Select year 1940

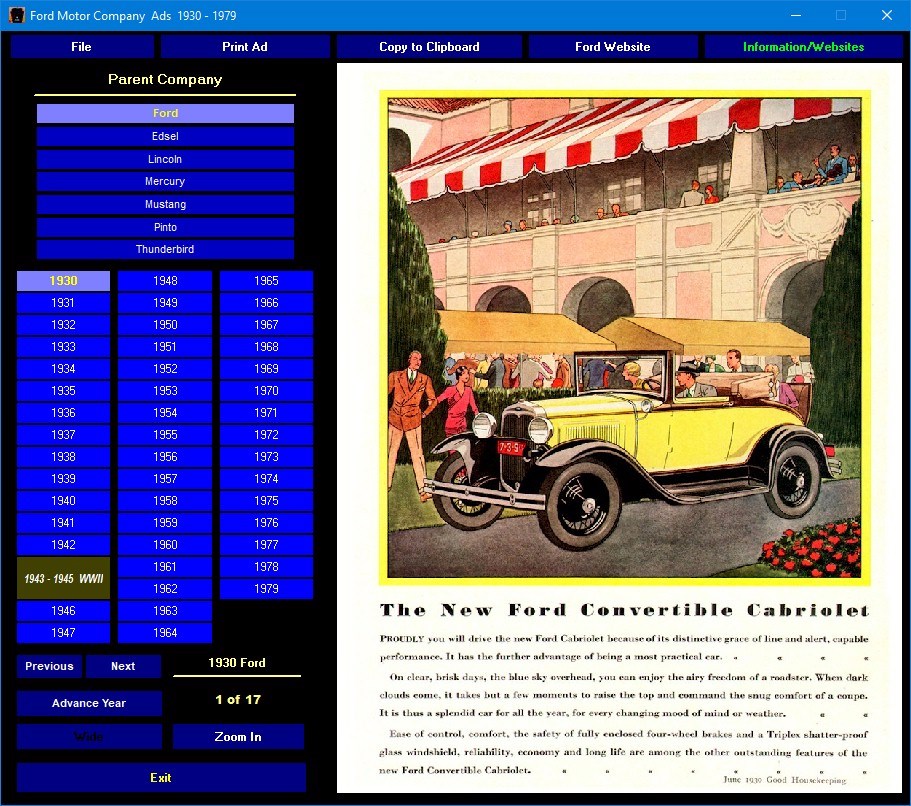coord(63,501)
